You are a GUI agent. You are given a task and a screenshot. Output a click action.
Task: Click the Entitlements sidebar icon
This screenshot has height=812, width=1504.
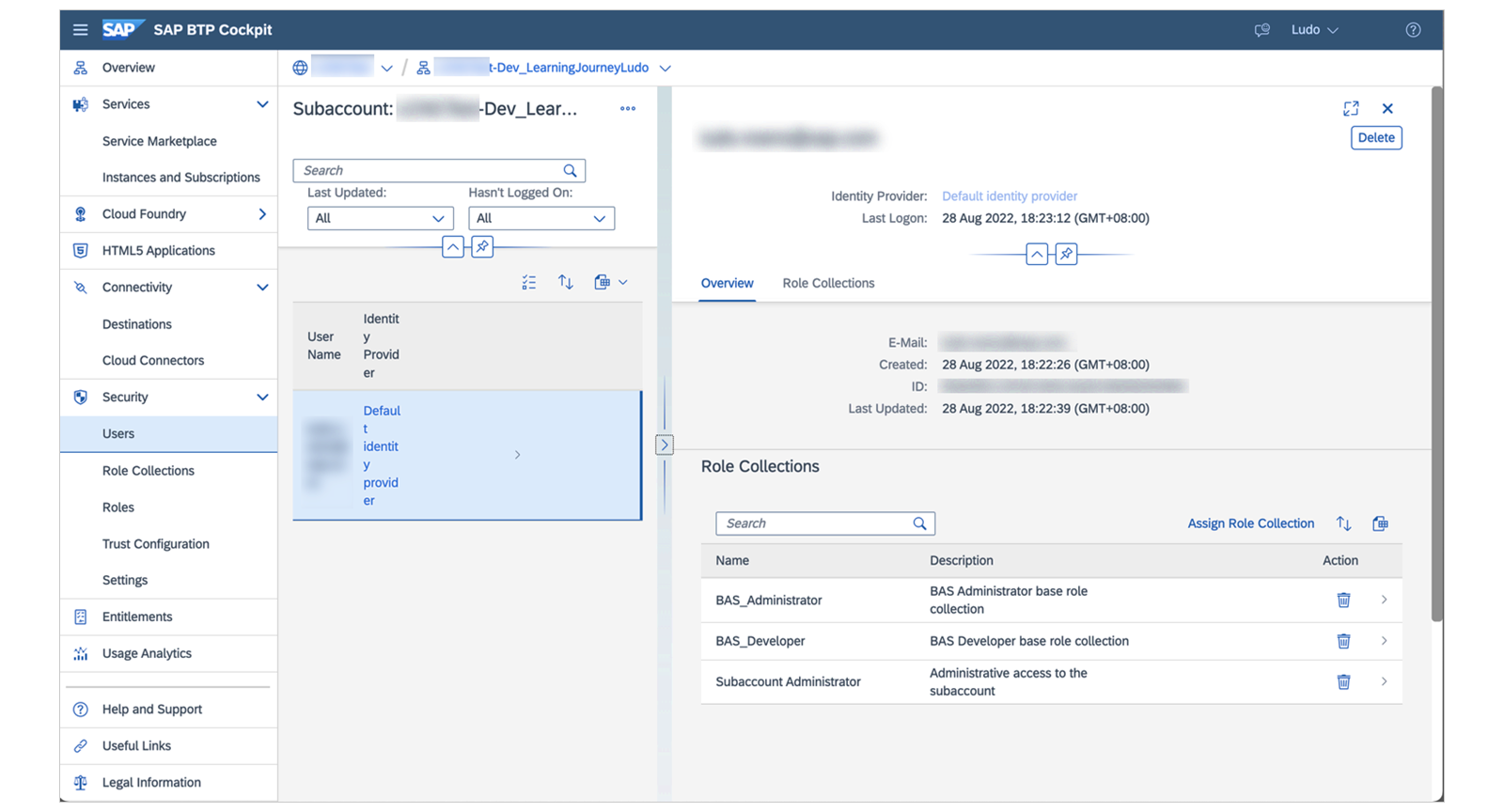tap(81, 617)
